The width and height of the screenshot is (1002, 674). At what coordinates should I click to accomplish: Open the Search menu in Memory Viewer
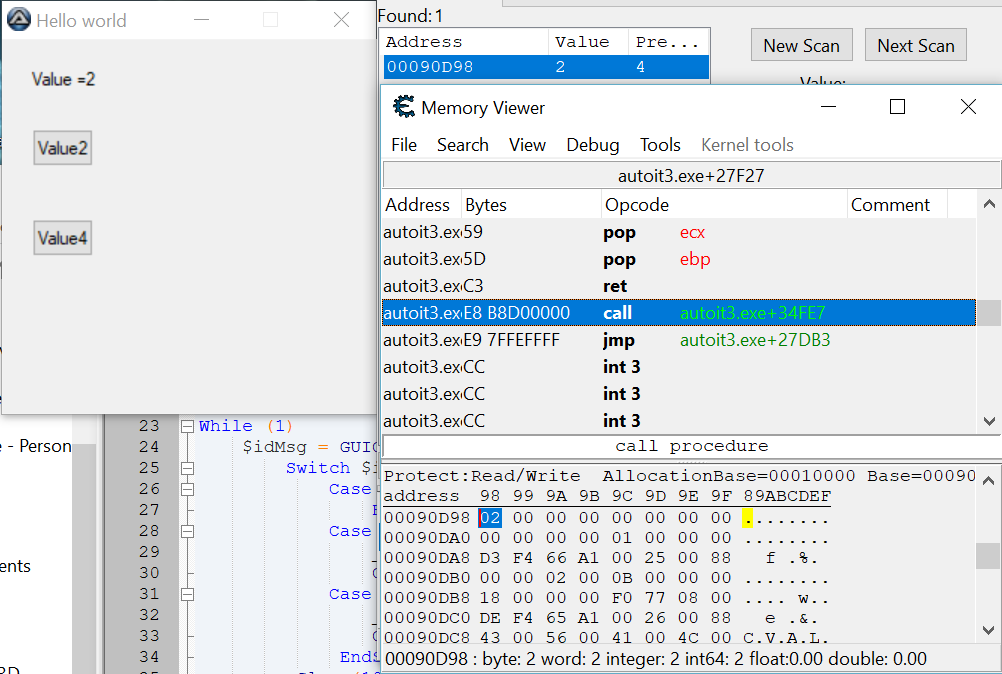[463, 145]
